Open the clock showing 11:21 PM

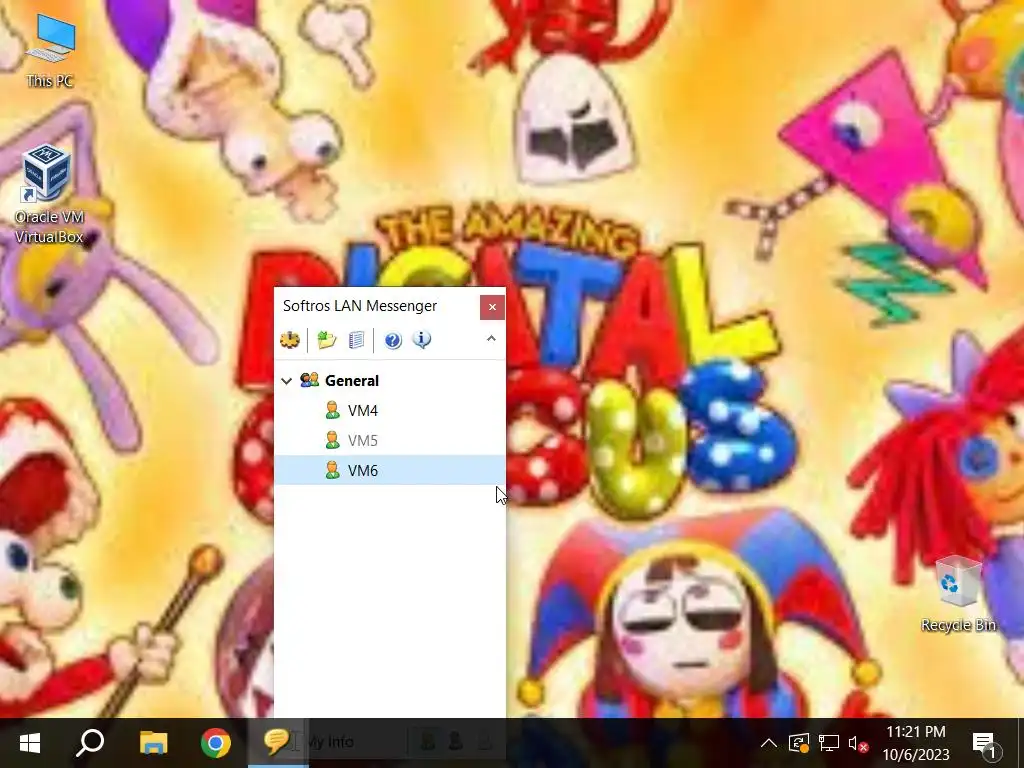(x=916, y=743)
